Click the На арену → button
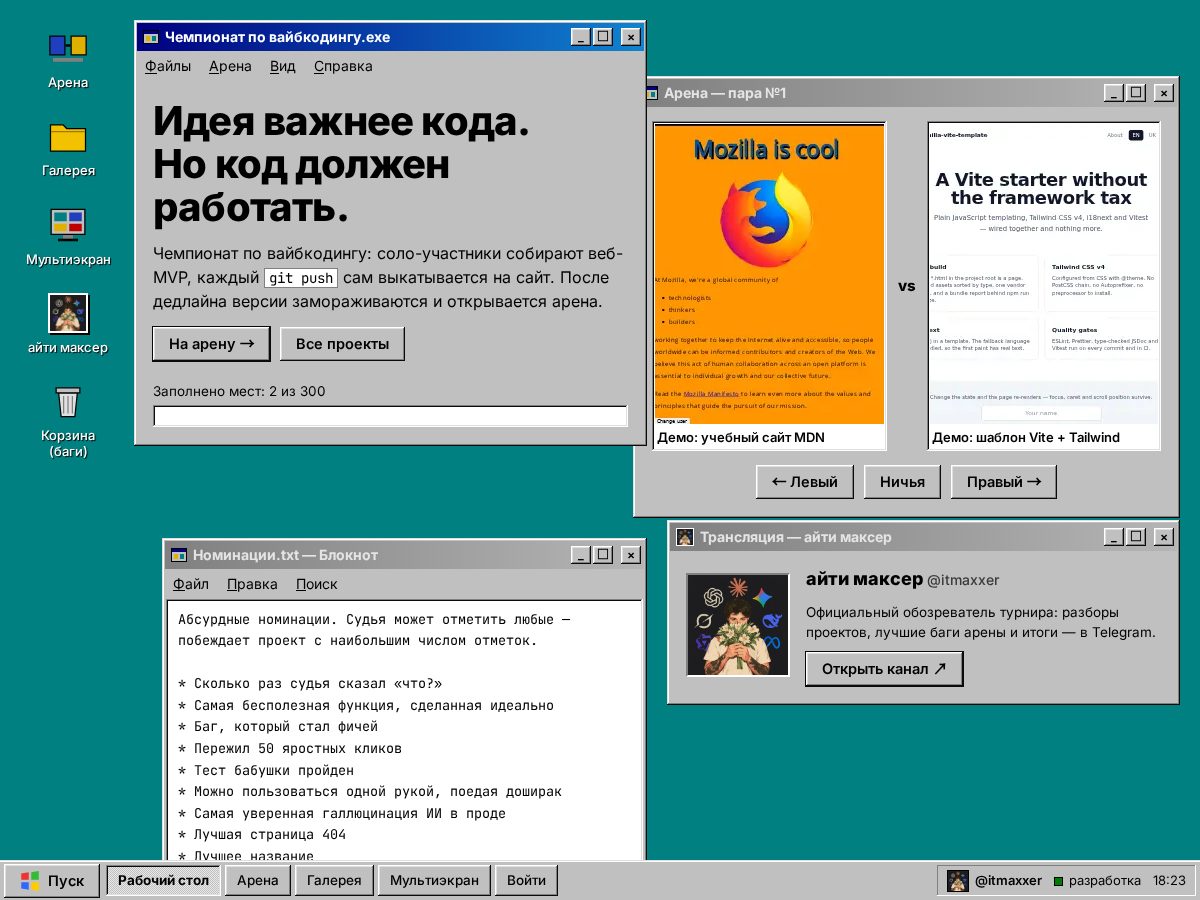Screen dimensions: 1200x900 click(x=212, y=344)
